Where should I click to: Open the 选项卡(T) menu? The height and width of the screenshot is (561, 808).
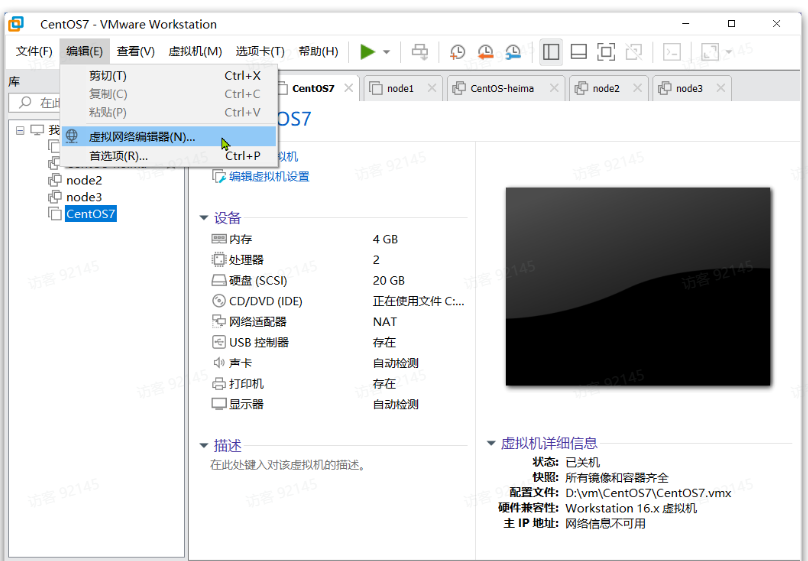click(260, 52)
